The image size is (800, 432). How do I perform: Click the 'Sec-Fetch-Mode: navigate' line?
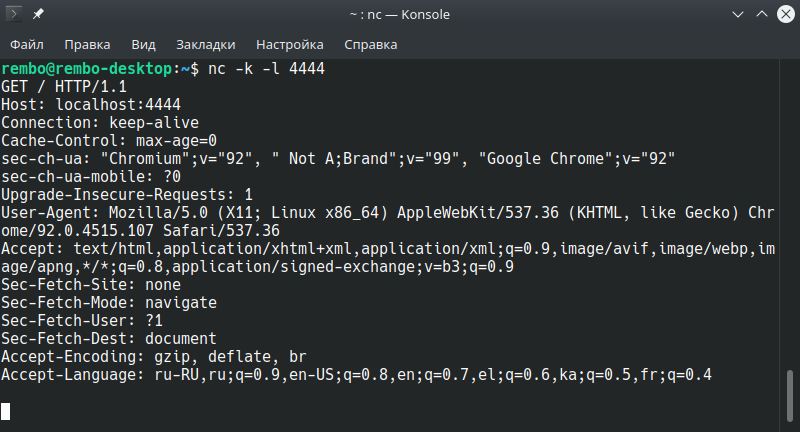click(109, 303)
